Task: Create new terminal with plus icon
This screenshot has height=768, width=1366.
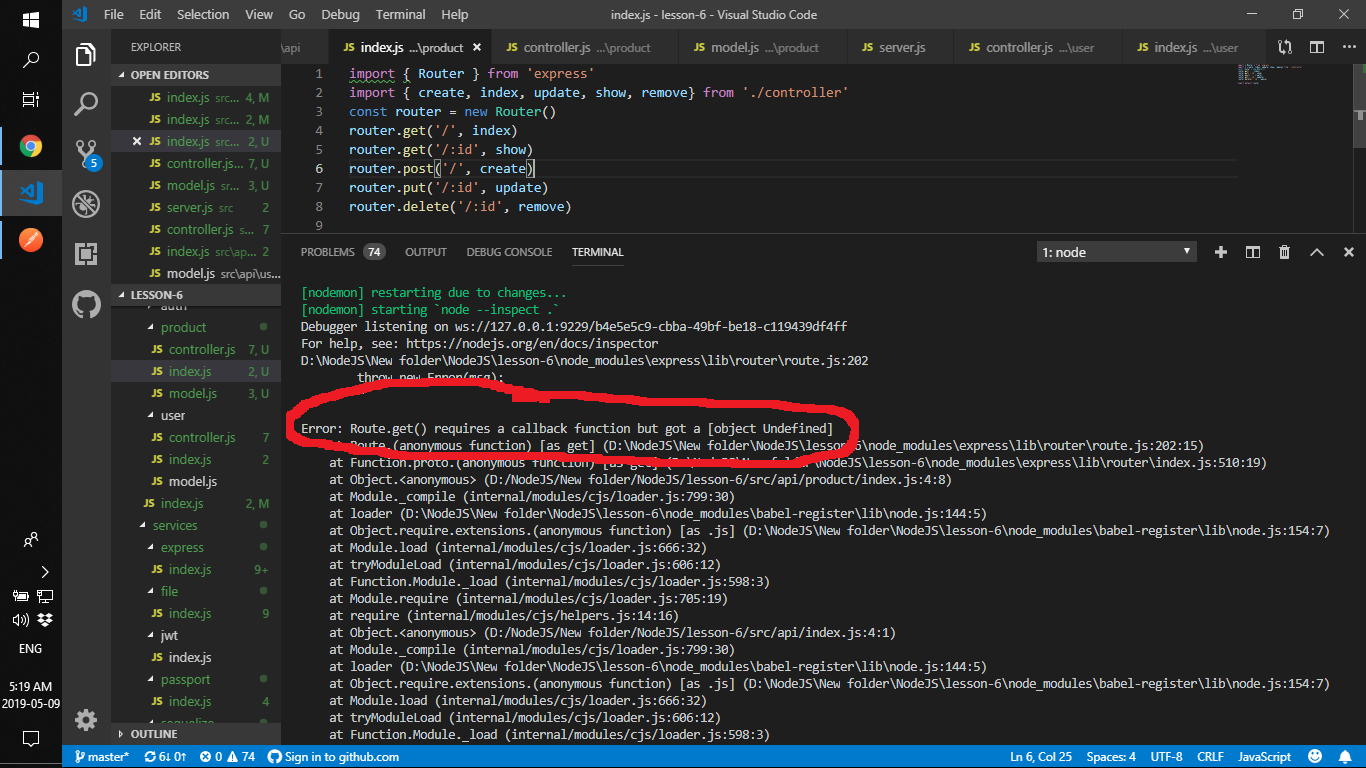Action: [1221, 253]
